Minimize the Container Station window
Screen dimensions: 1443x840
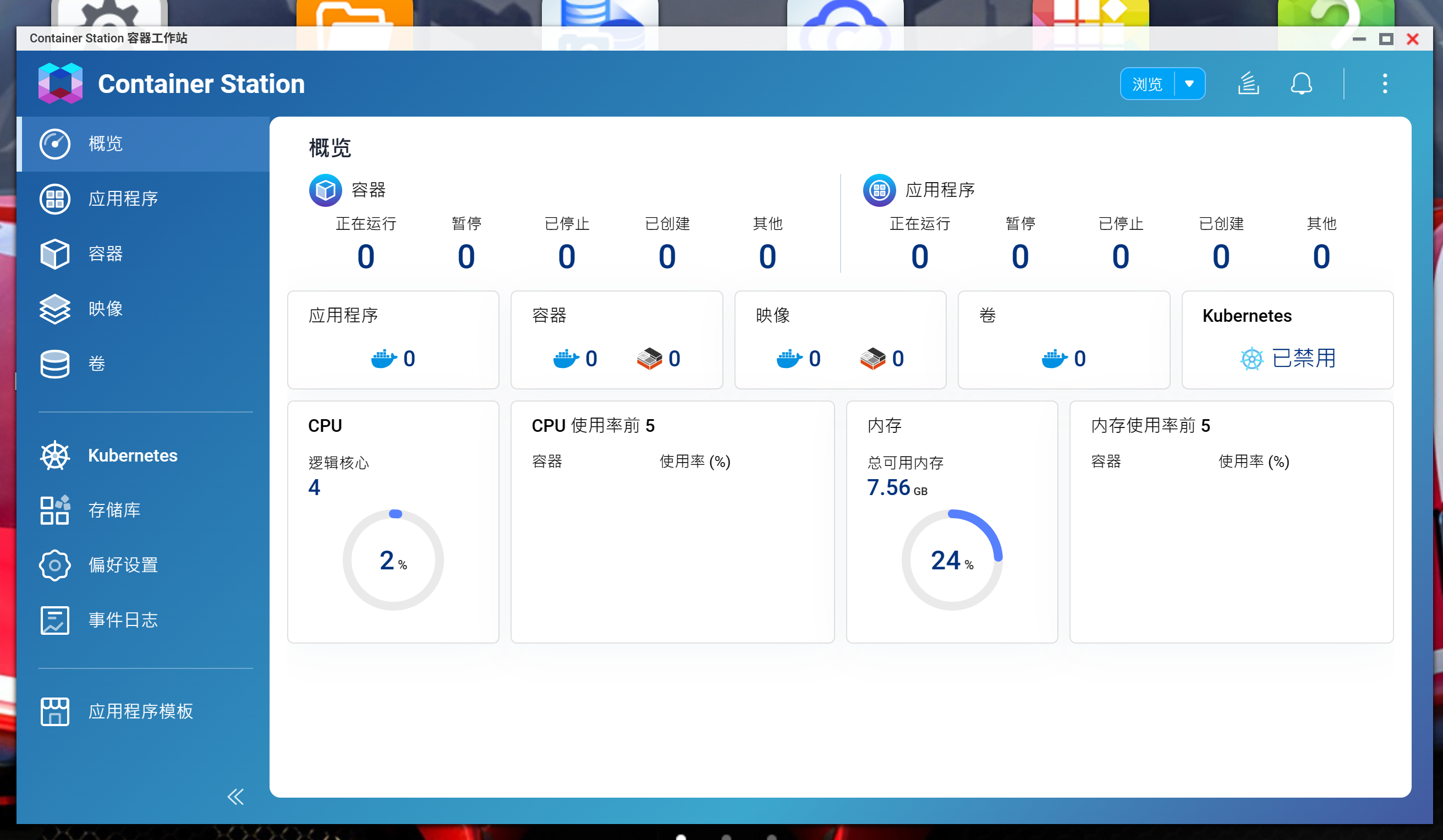(x=1359, y=39)
